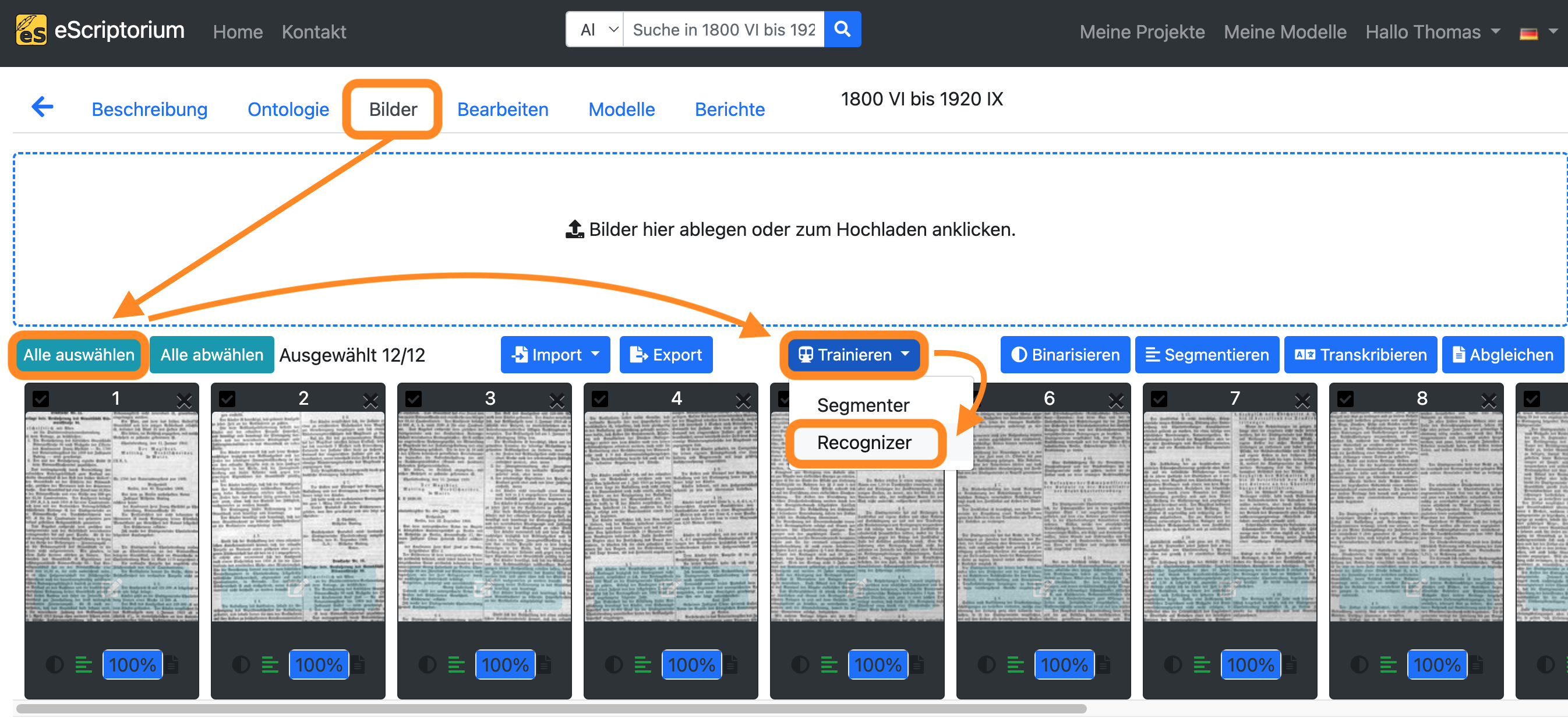Choose Recognizer from Trainieren menu

[864, 443]
